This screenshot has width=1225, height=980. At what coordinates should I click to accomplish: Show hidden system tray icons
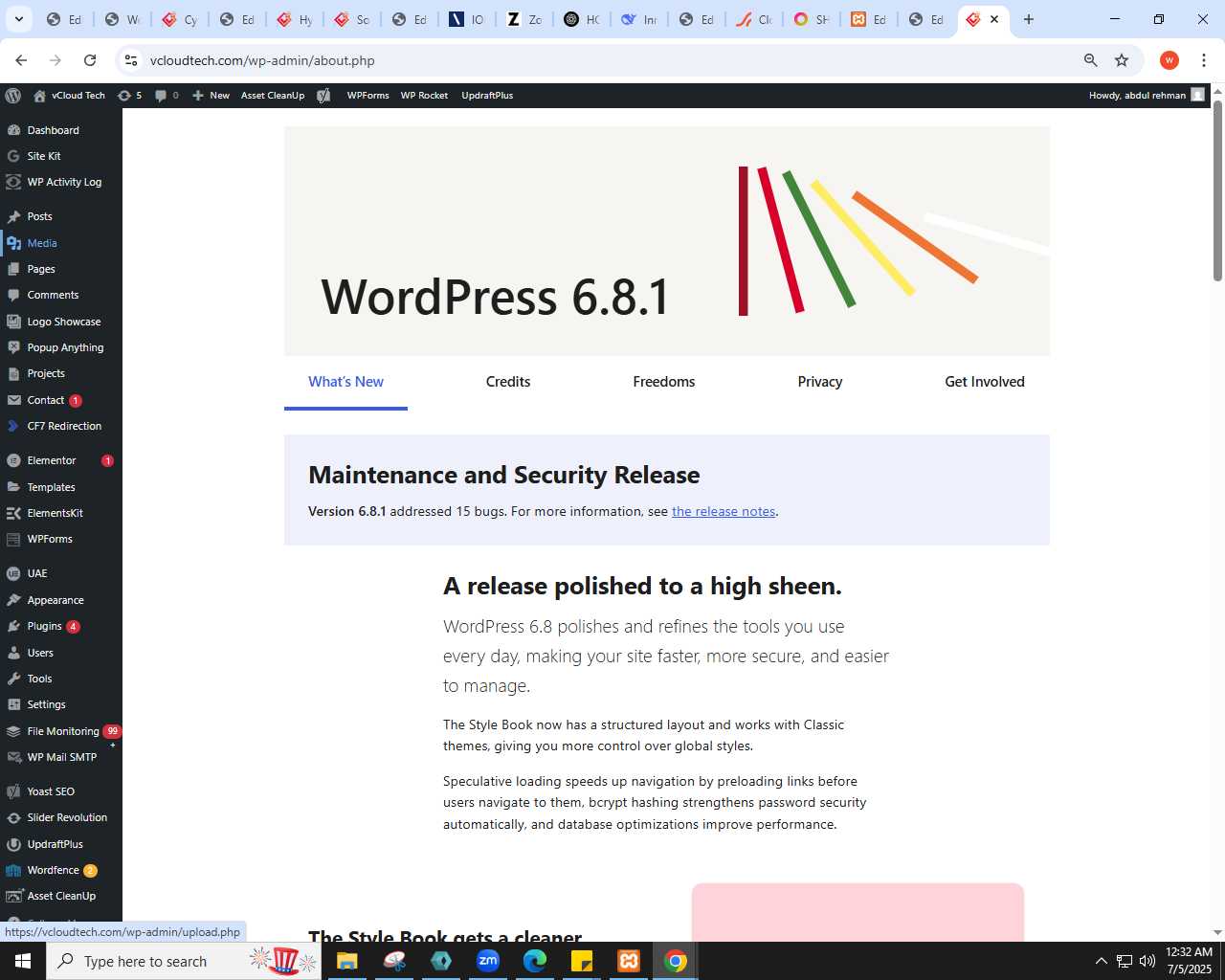click(x=1101, y=961)
